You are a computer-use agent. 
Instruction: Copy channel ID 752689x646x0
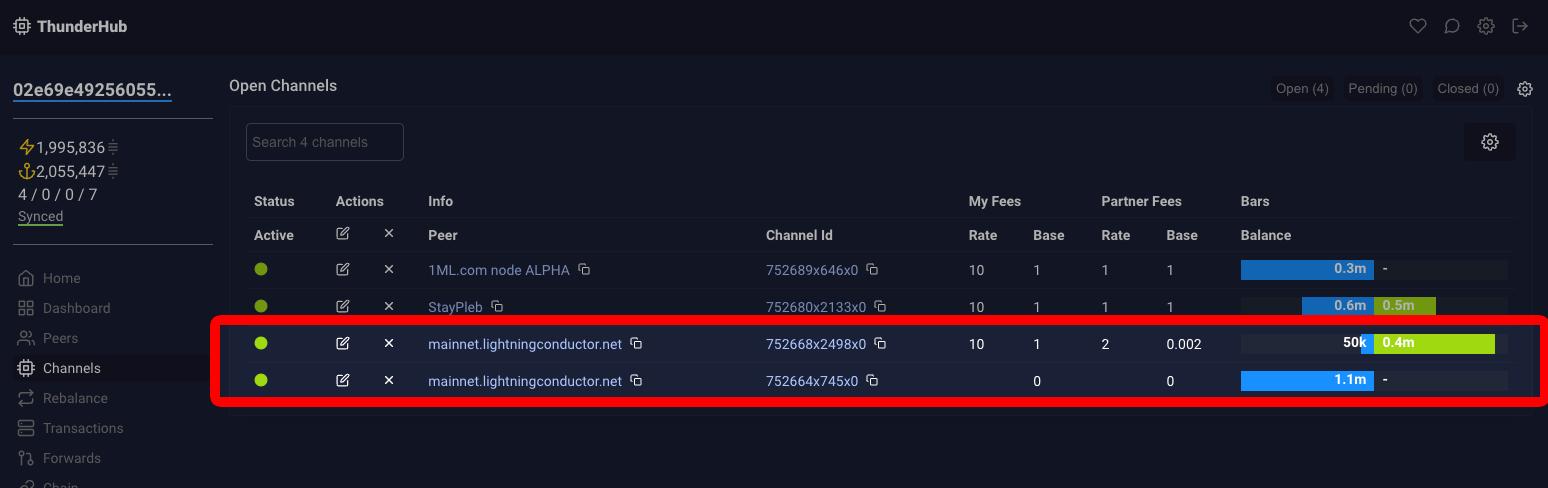tap(872, 269)
